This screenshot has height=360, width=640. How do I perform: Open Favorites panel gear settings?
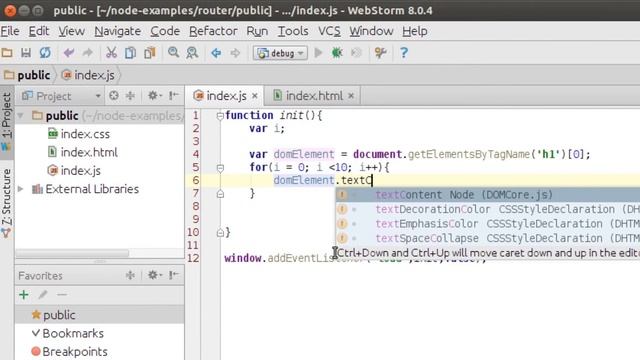point(154,275)
